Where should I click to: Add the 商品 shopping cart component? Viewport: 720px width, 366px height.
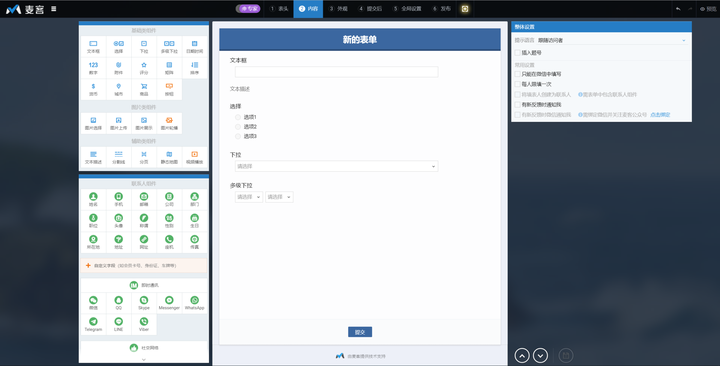pyautogui.click(x=144, y=89)
